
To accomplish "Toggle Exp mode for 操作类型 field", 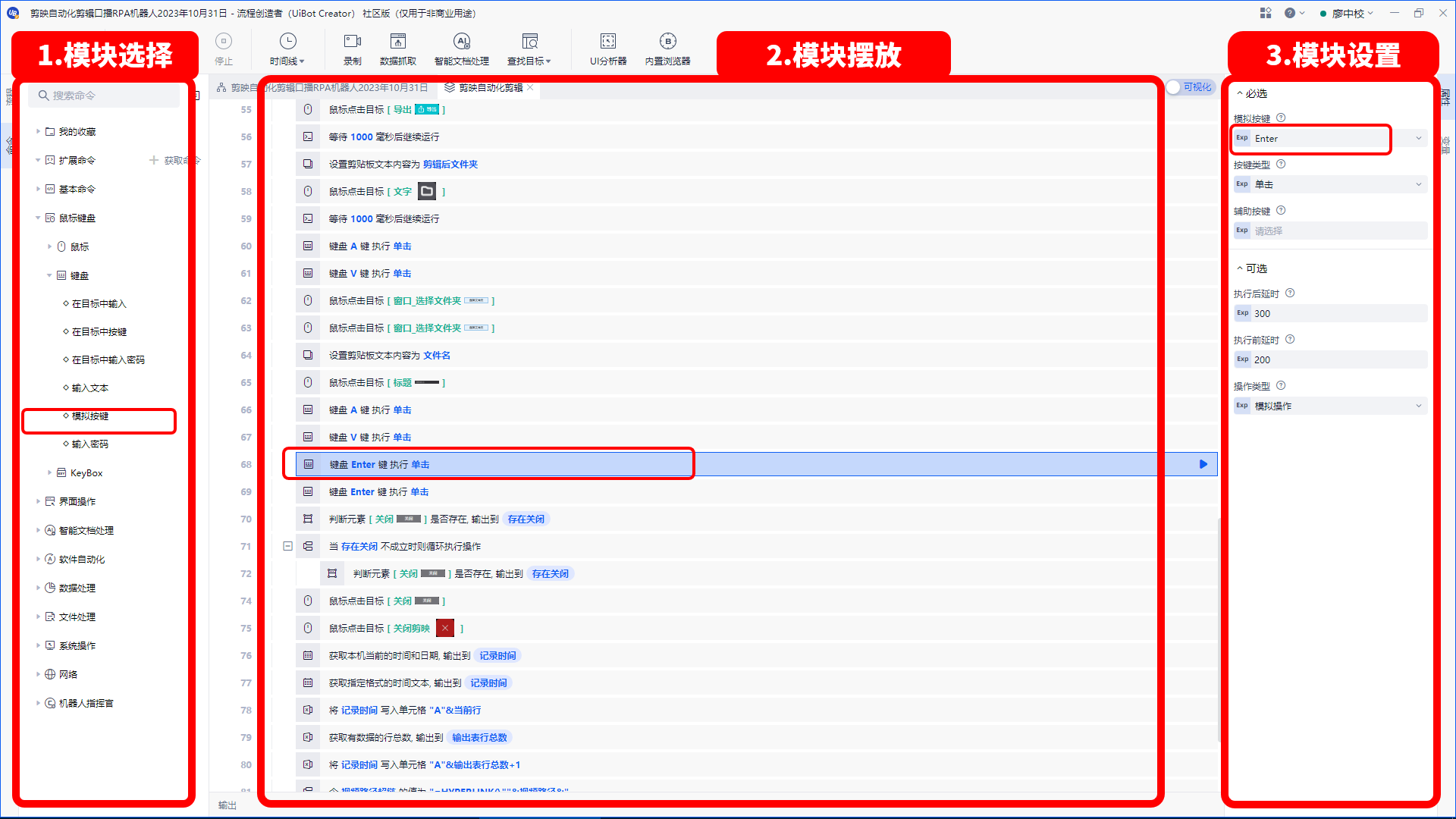I will pos(1242,406).
